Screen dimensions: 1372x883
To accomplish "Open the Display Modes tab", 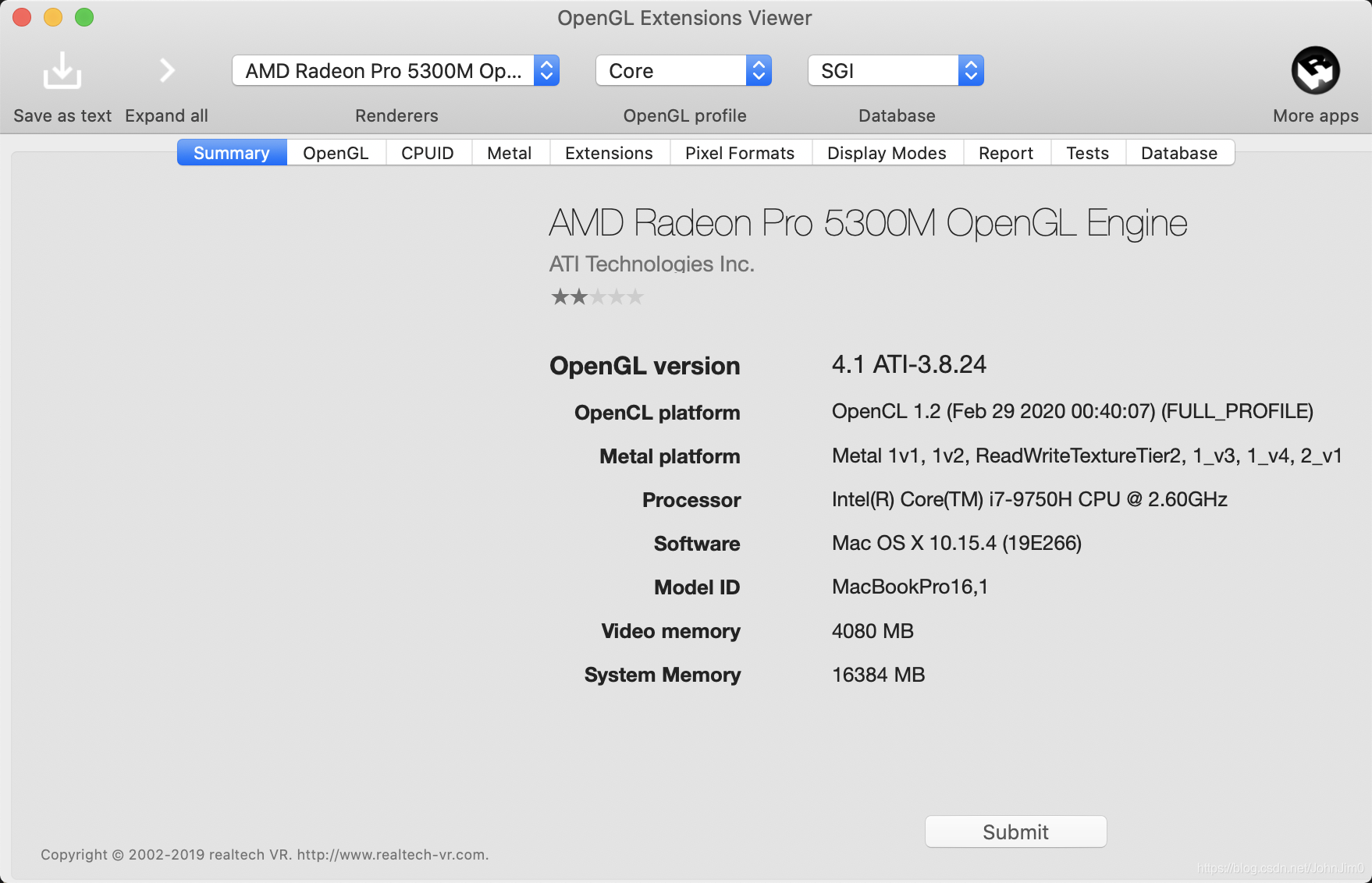I will [887, 153].
